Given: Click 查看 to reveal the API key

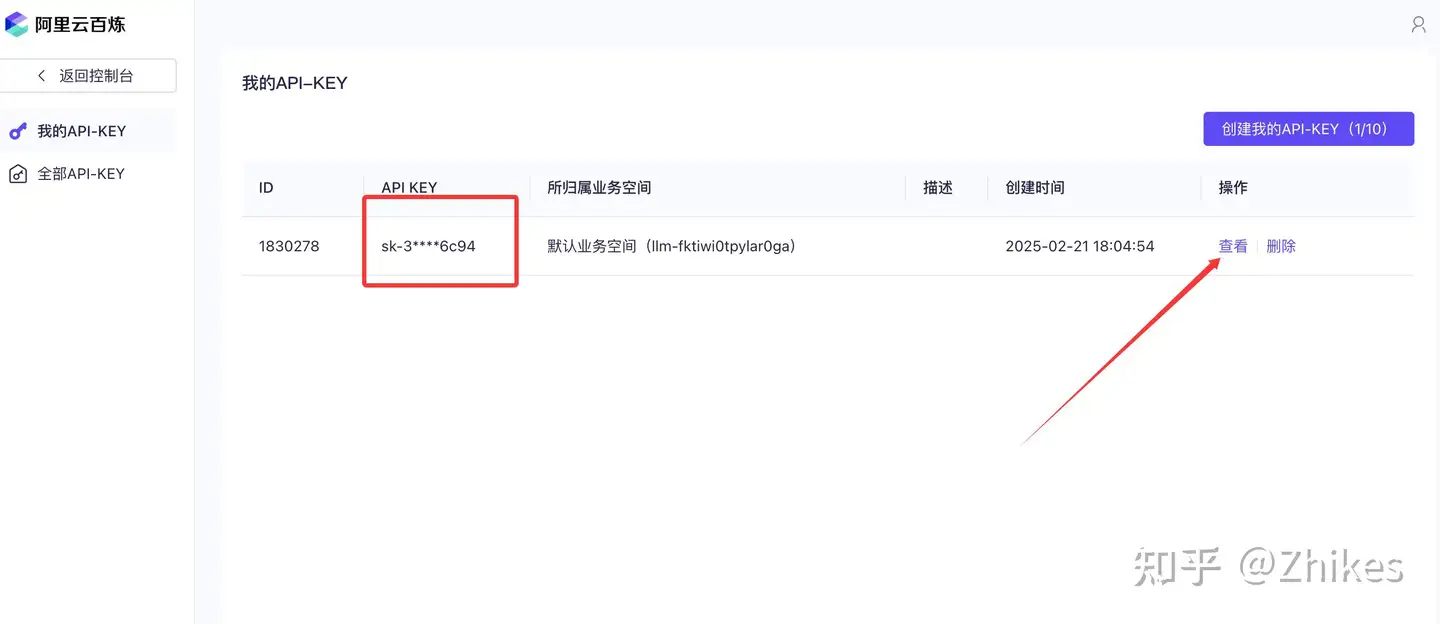Looking at the screenshot, I should [1233, 246].
